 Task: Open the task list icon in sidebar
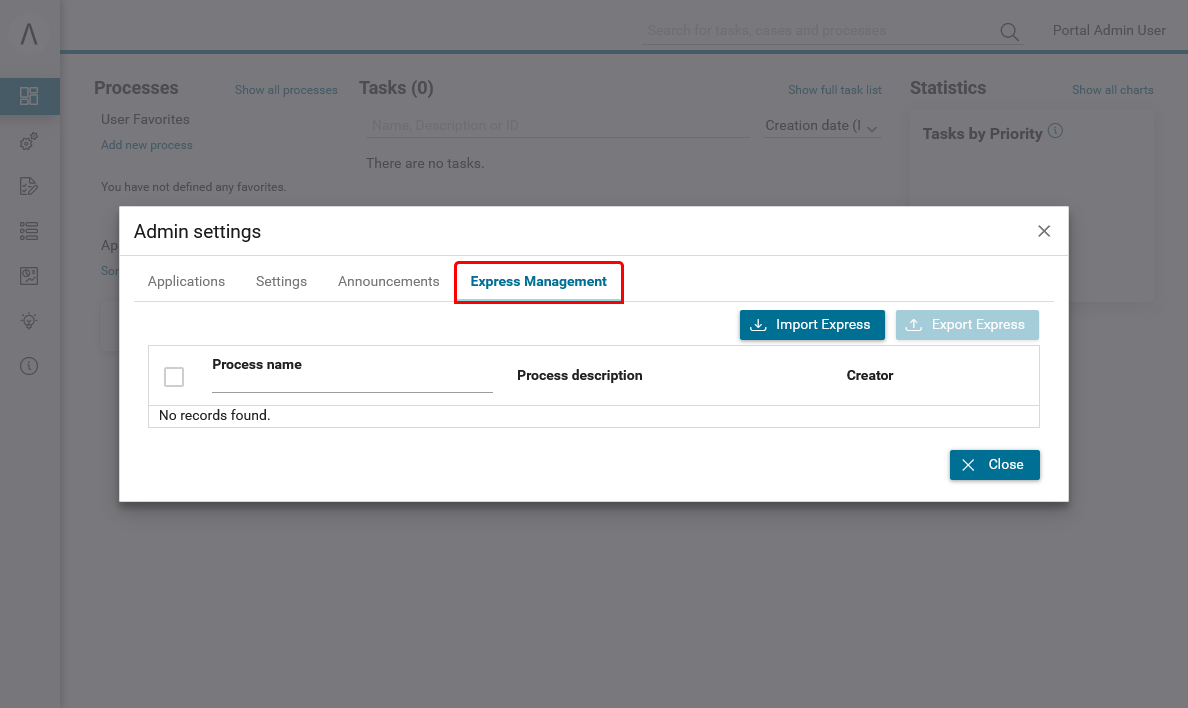(29, 186)
